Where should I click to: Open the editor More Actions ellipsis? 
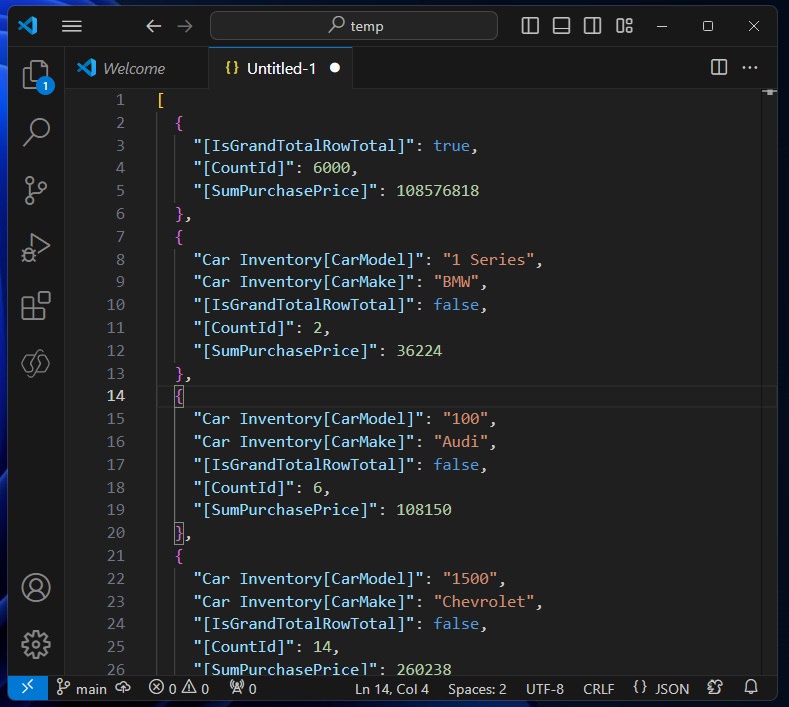coord(750,67)
